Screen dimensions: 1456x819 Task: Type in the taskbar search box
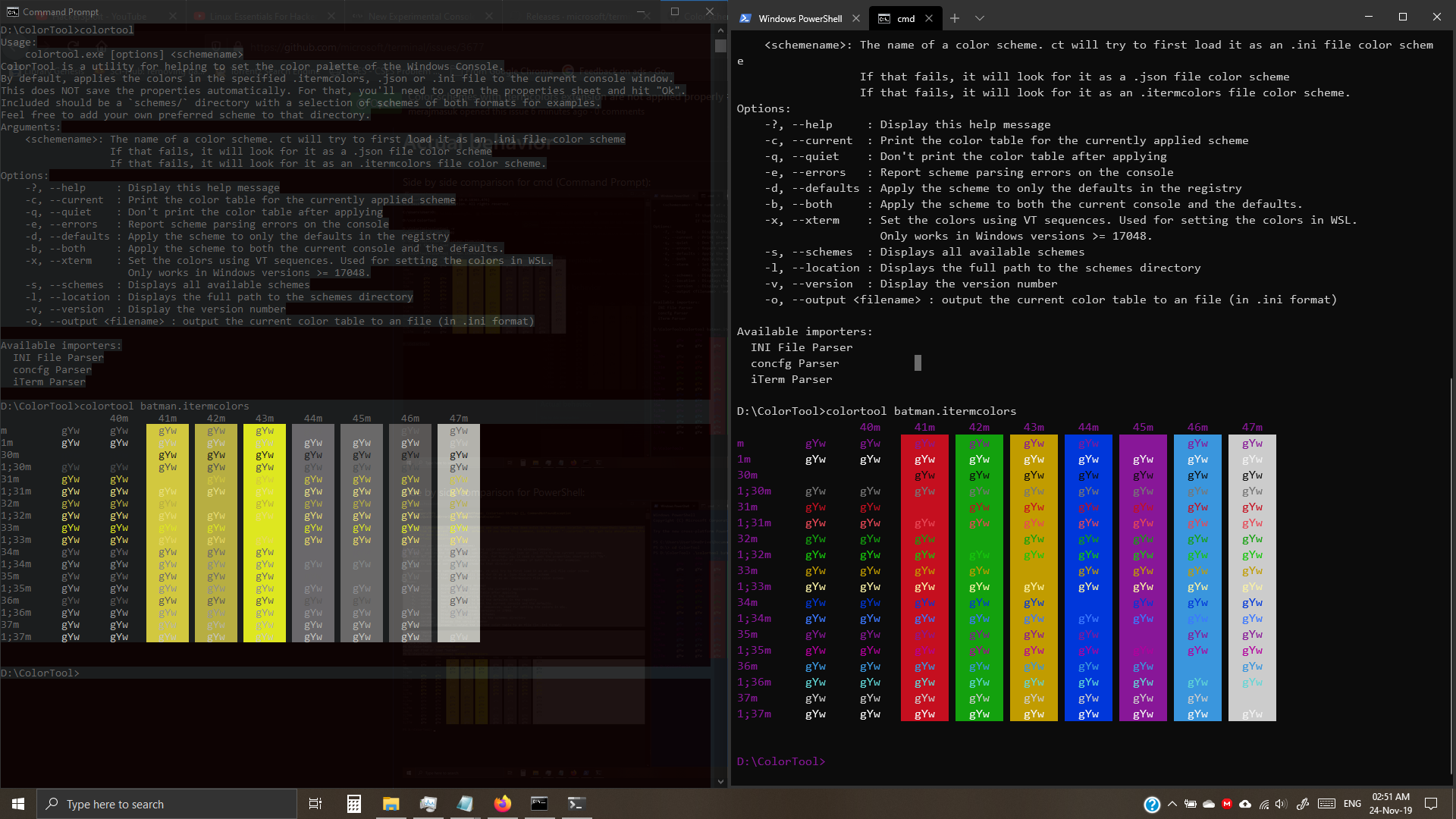click(x=167, y=804)
